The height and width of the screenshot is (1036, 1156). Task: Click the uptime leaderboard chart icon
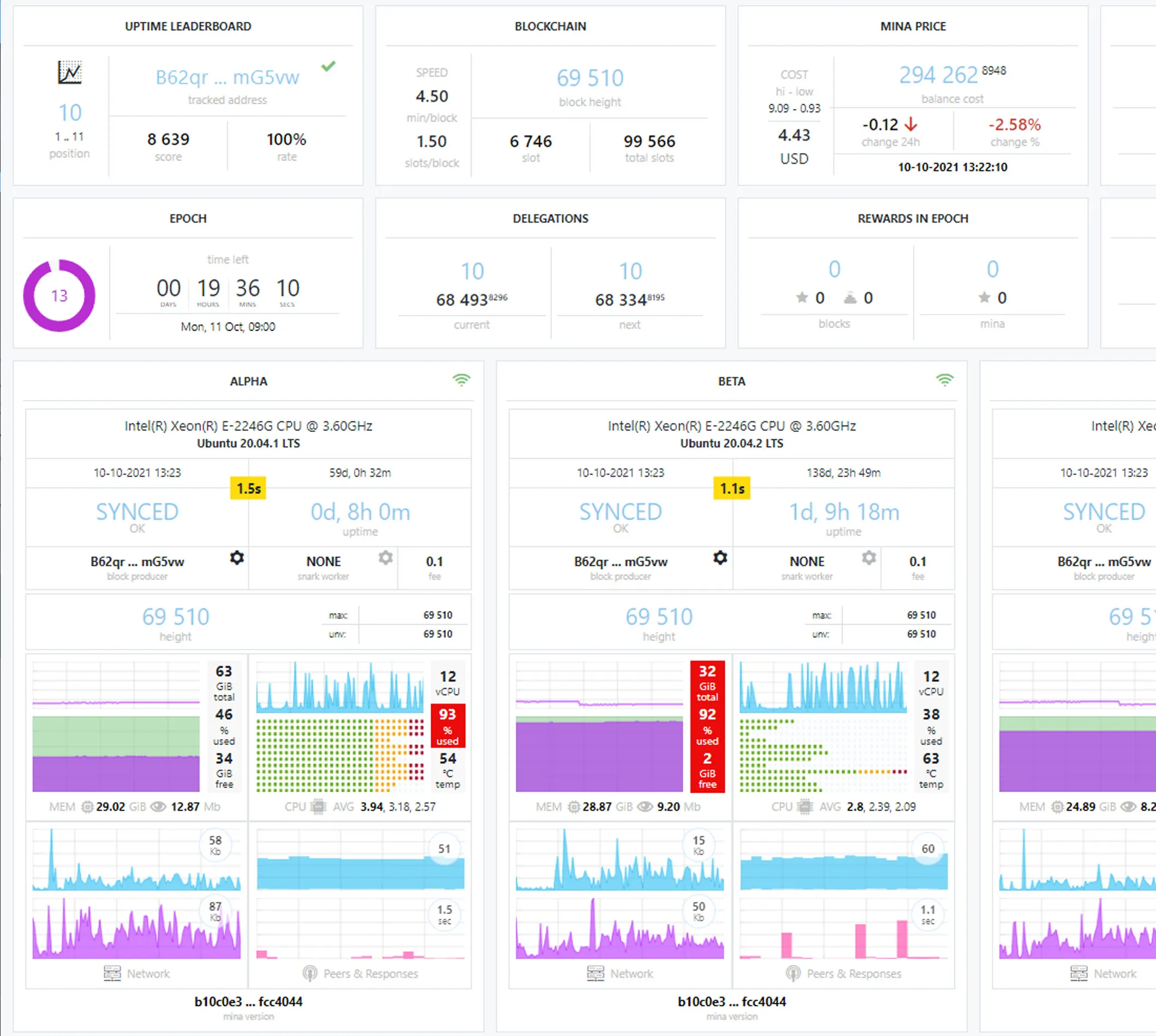[70, 73]
